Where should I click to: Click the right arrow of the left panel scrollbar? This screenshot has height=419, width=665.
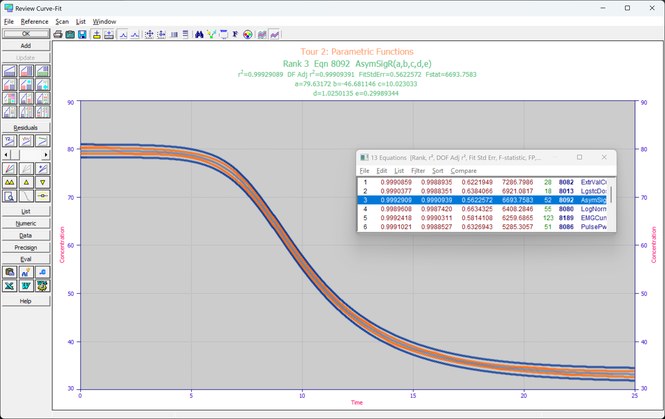coord(46,155)
